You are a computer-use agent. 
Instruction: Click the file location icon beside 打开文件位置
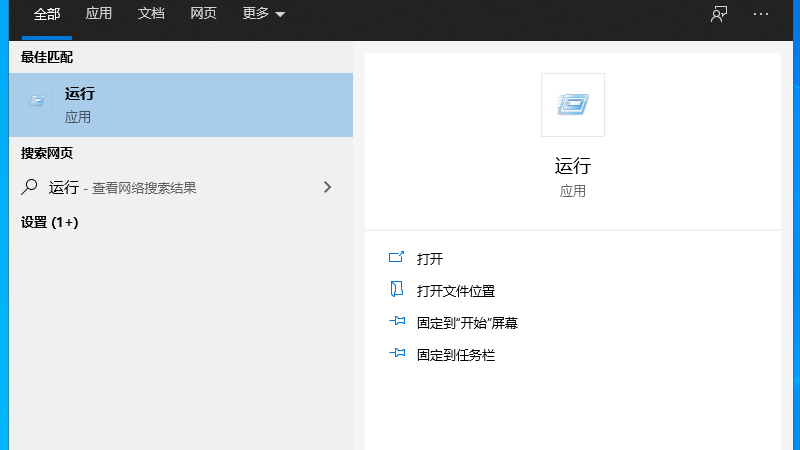click(x=396, y=290)
